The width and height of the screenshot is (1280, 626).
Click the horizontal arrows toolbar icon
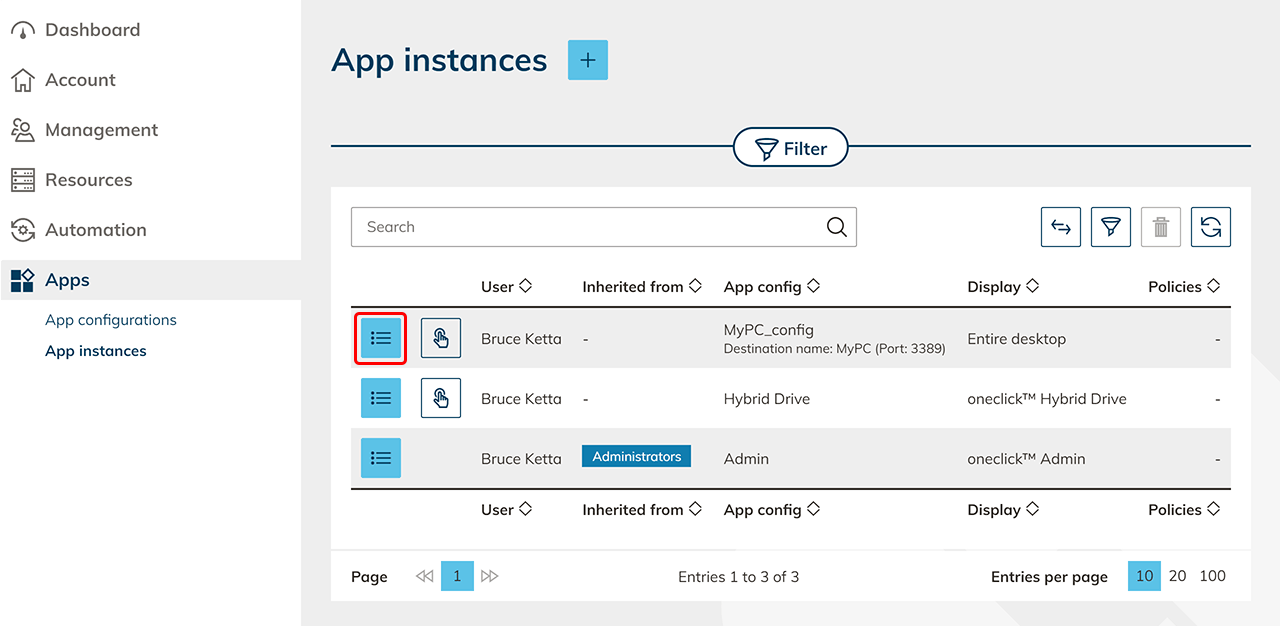coord(1060,227)
